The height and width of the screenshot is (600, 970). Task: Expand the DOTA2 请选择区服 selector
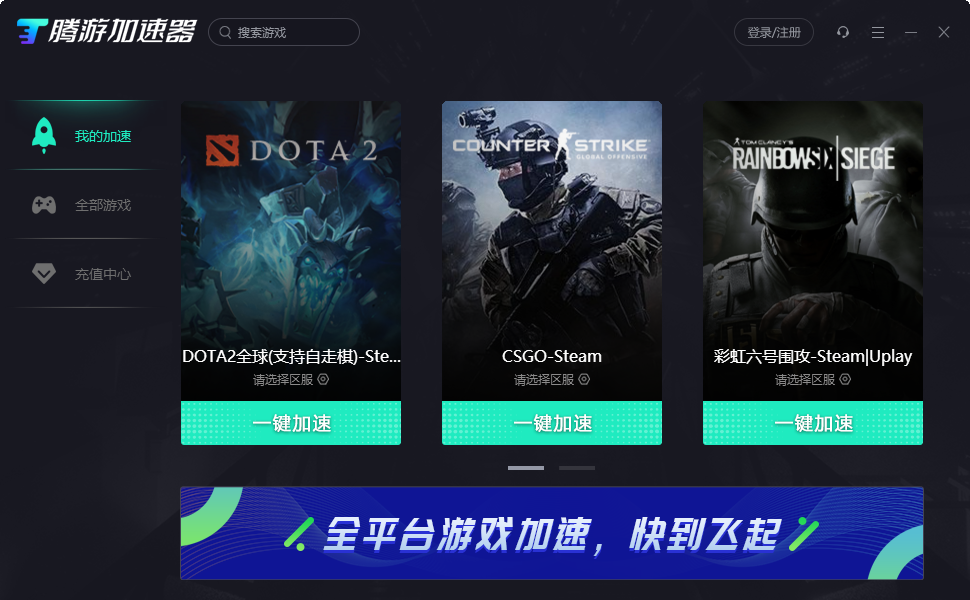[291, 379]
